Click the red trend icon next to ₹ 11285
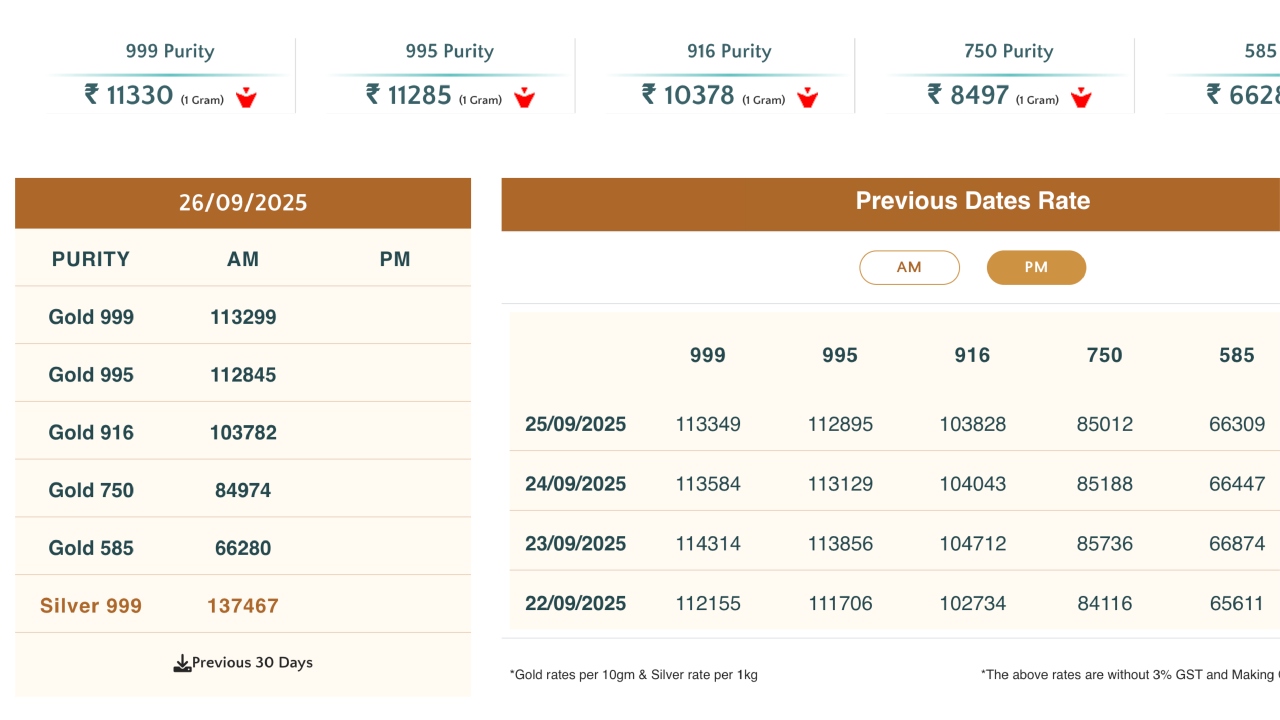 (x=524, y=98)
